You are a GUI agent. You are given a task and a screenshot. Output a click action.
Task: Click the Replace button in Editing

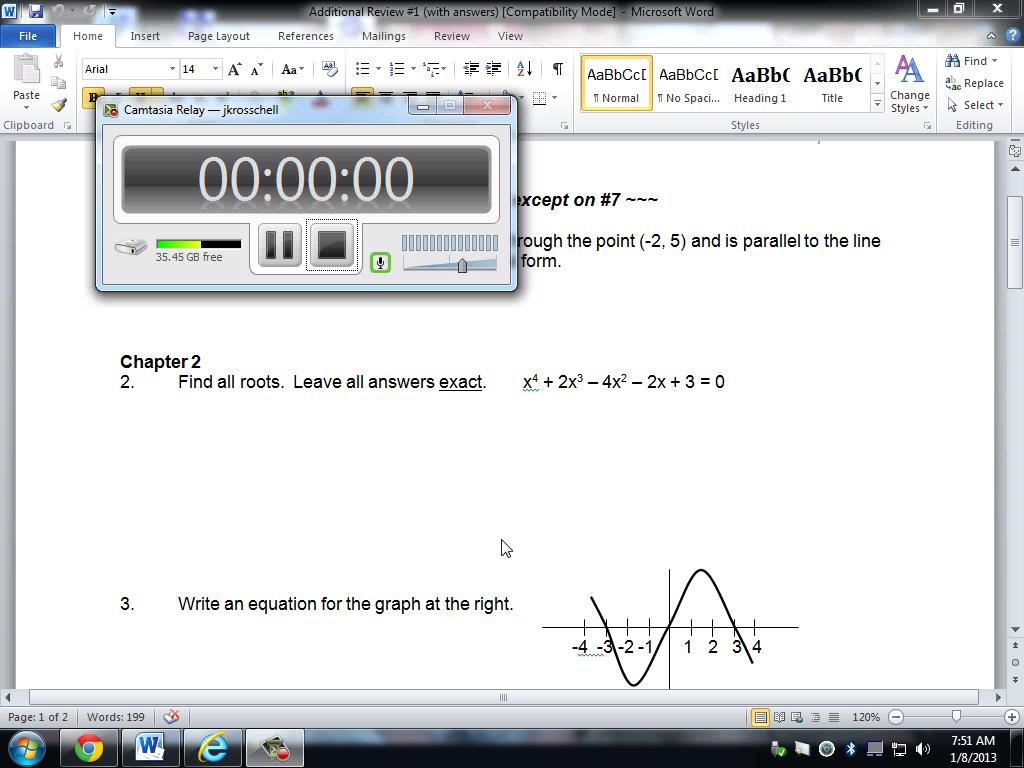[974, 83]
